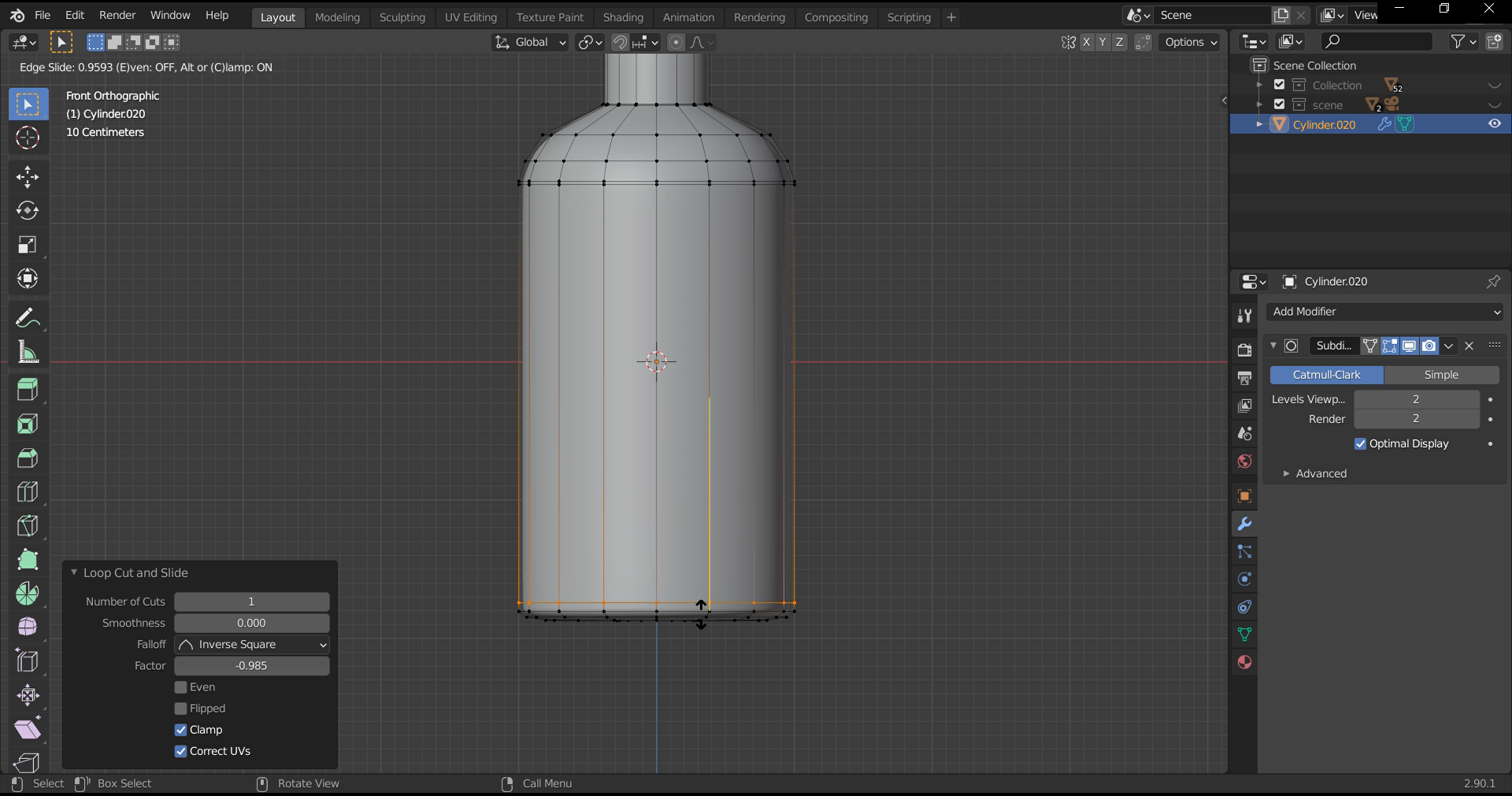1512x796 pixels.
Task: Open the Render menu
Action: pos(117,15)
